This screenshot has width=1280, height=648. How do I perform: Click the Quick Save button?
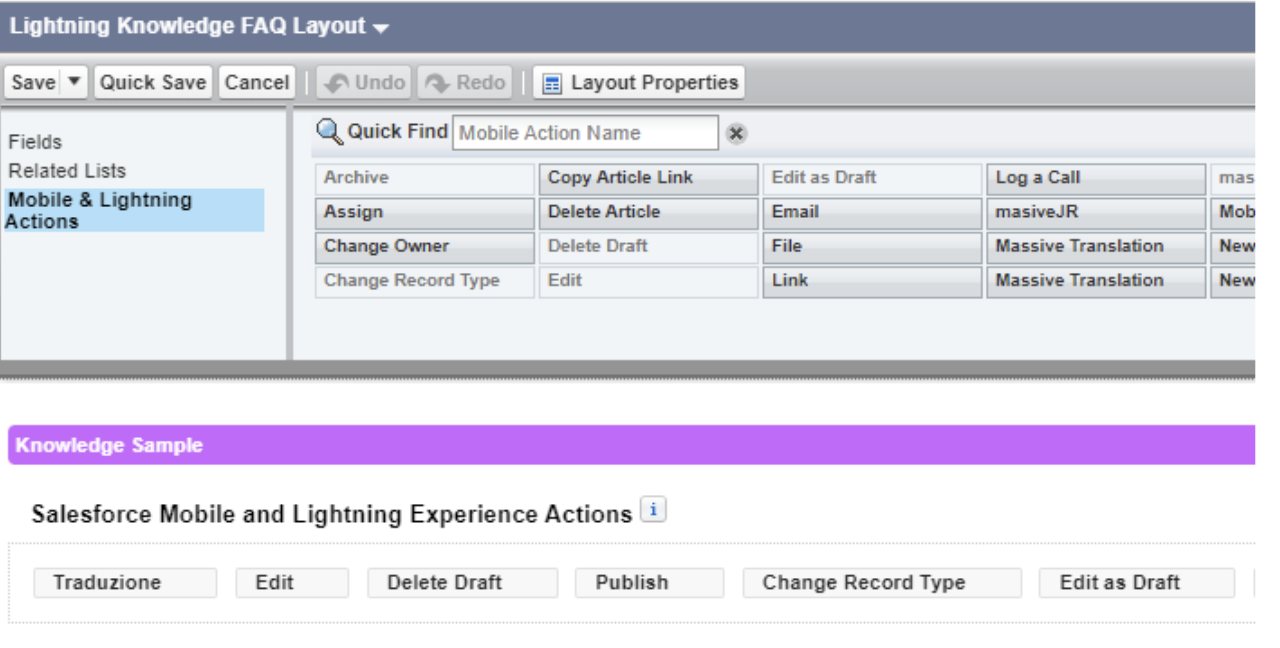coord(153,82)
